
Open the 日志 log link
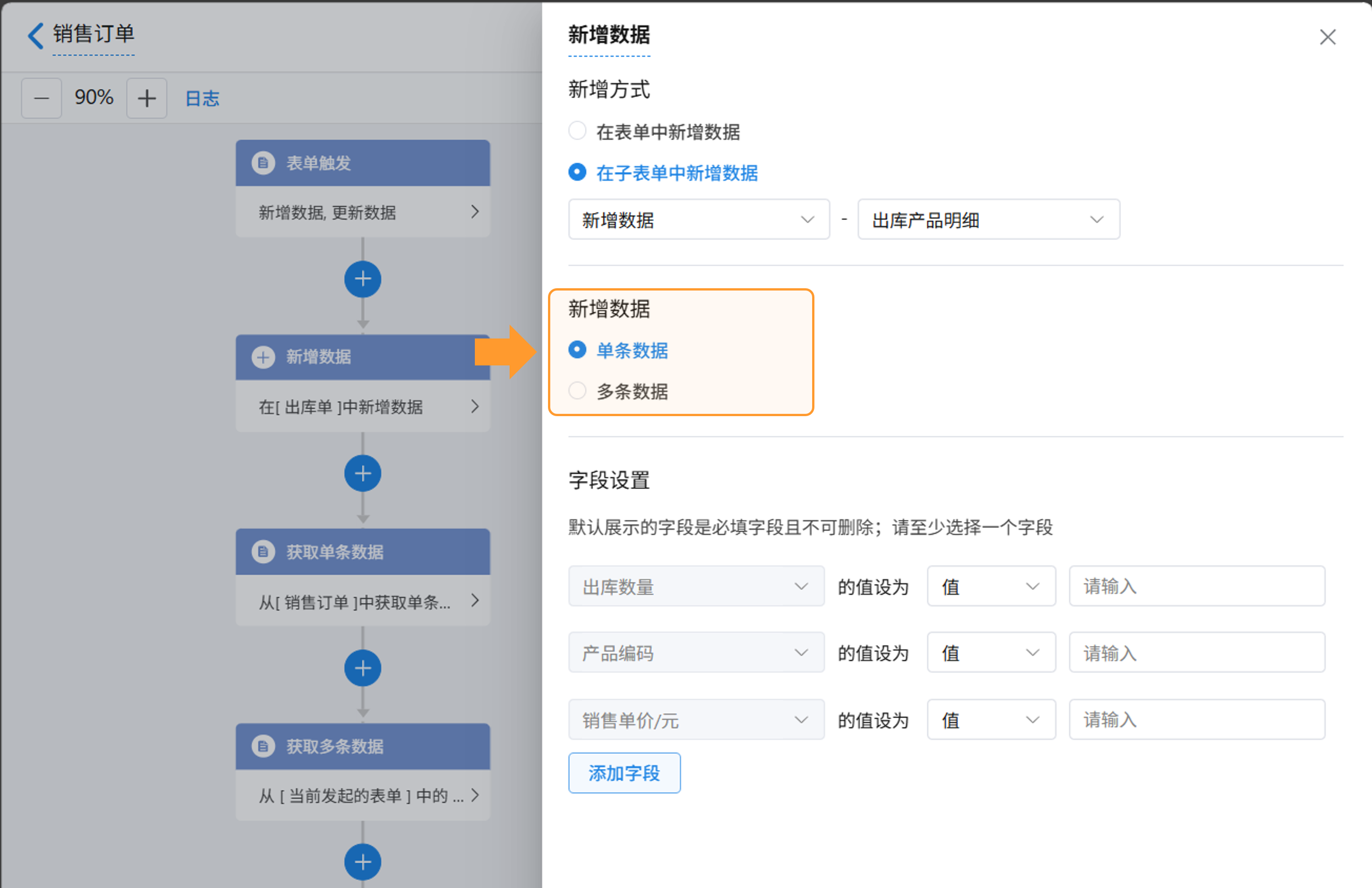(x=202, y=99)
